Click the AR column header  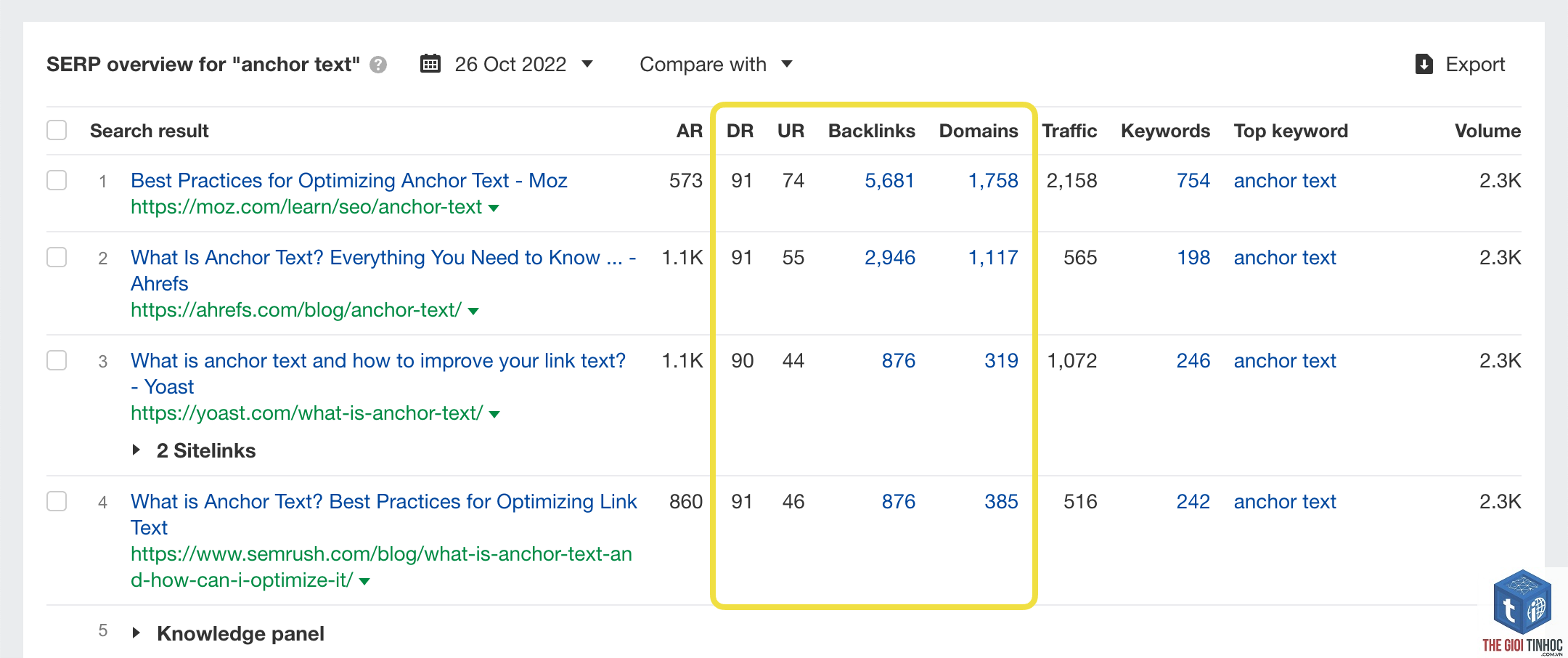point(689,131)
